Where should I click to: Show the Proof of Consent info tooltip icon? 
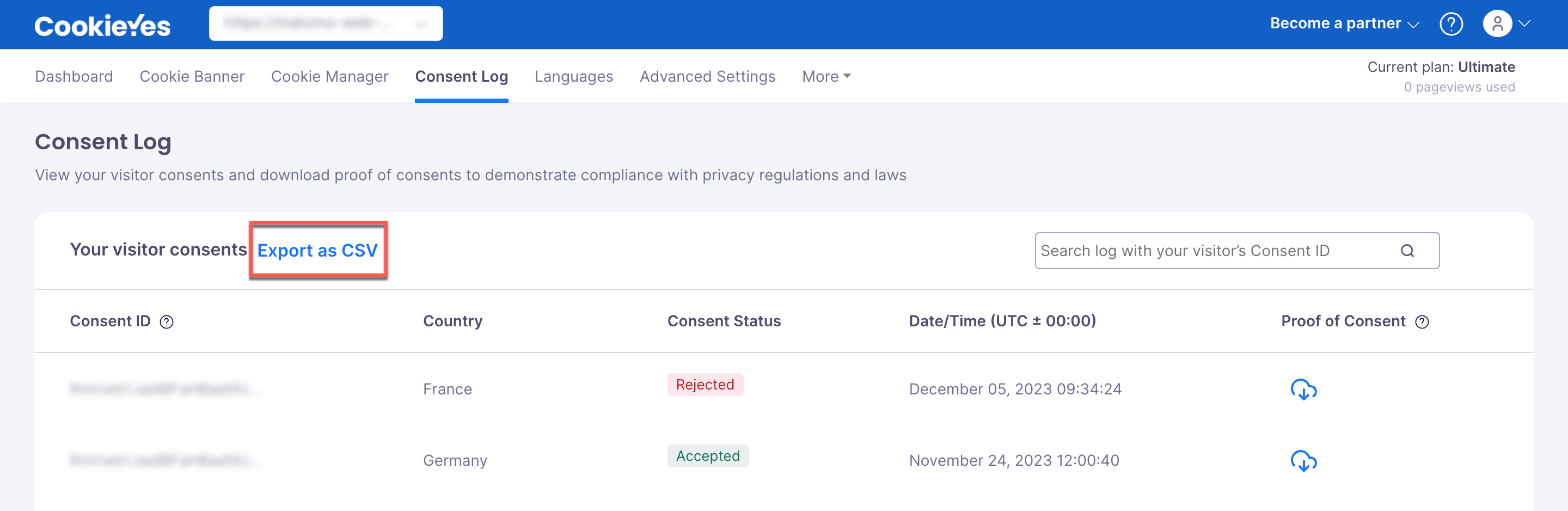click(x=1422, y=321)
